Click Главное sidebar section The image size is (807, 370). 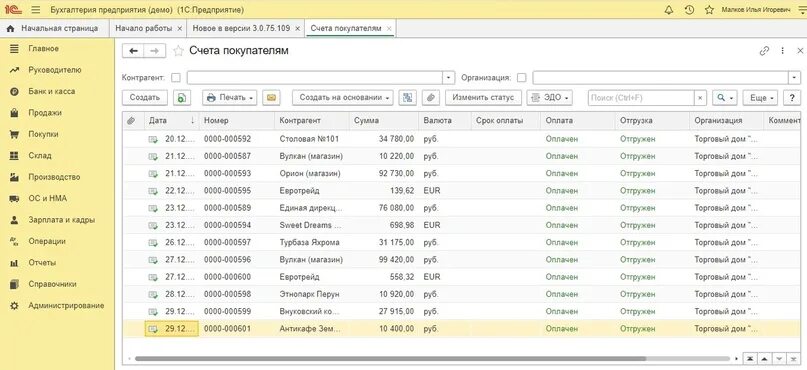click(x=43, y=48)
